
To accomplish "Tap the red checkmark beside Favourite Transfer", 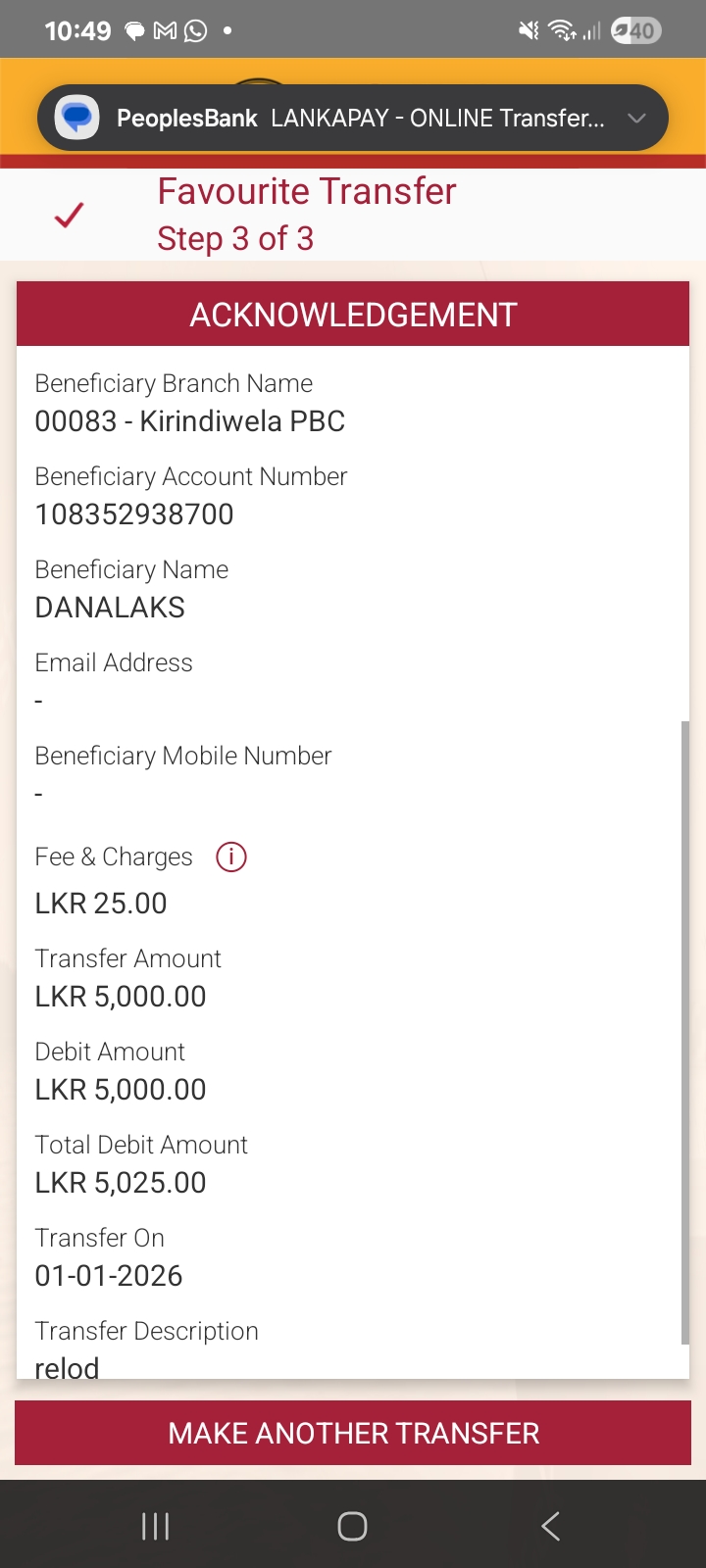I will pos(69,215).
